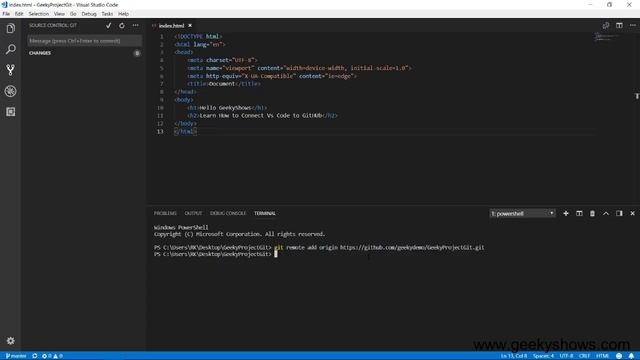Click line 11 h2 Learn How to Connect text
640x360 pixels.
coord(261,116)
